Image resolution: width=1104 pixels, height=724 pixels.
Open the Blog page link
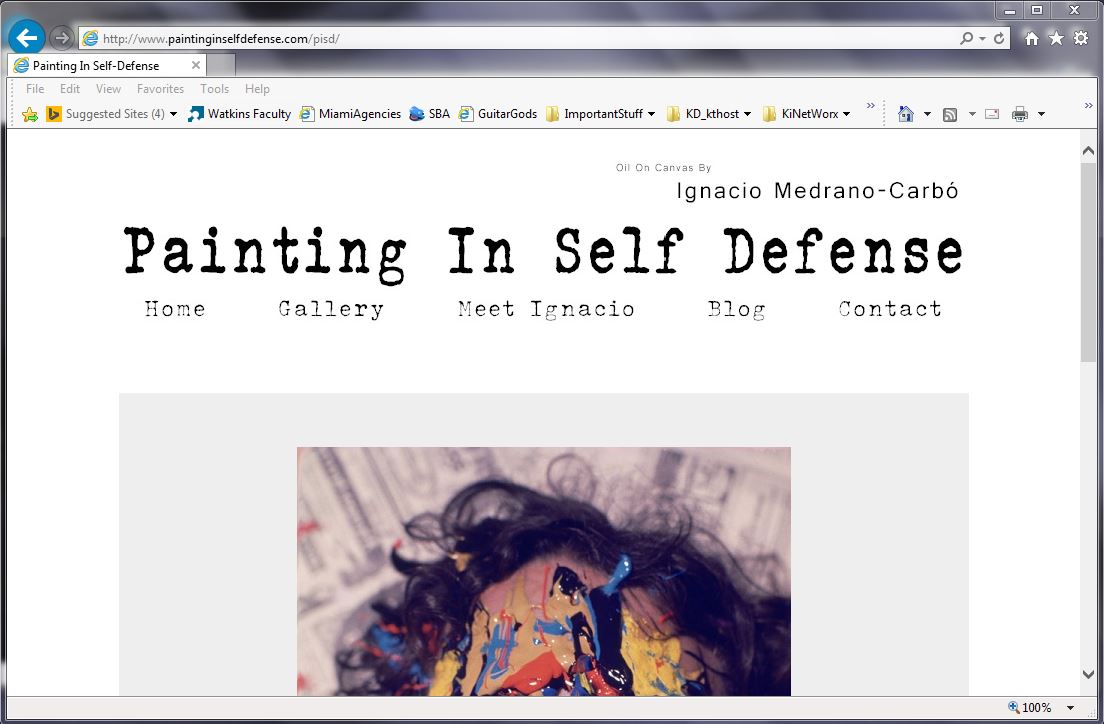coord(736,309)
